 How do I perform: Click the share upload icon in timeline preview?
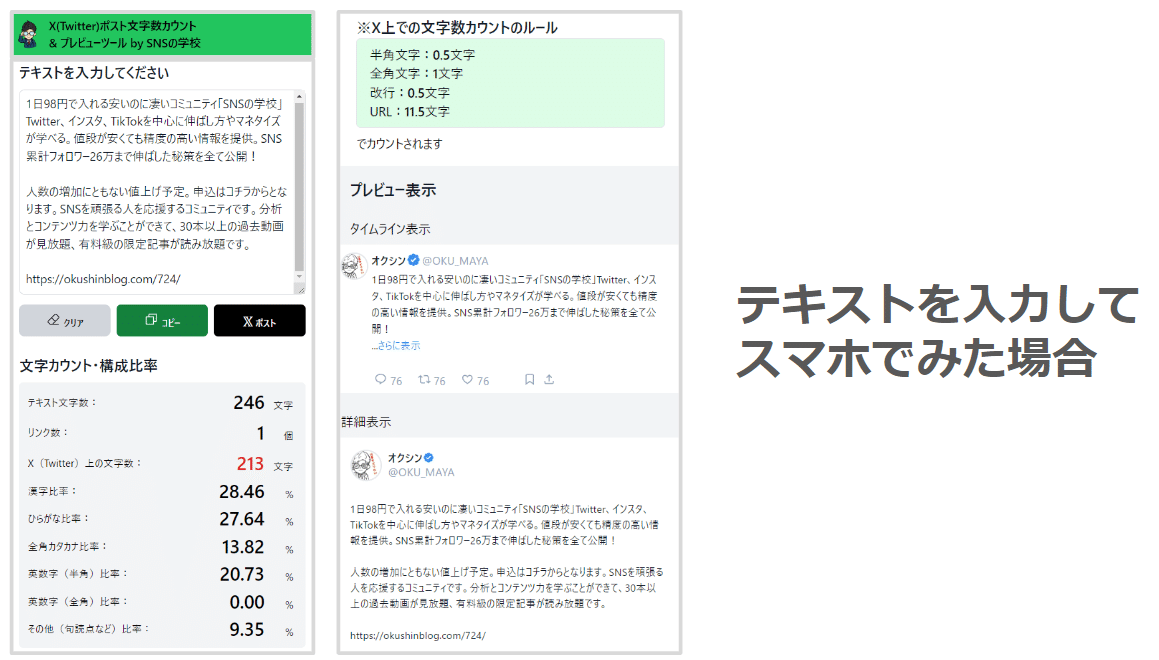pos(549,379)
